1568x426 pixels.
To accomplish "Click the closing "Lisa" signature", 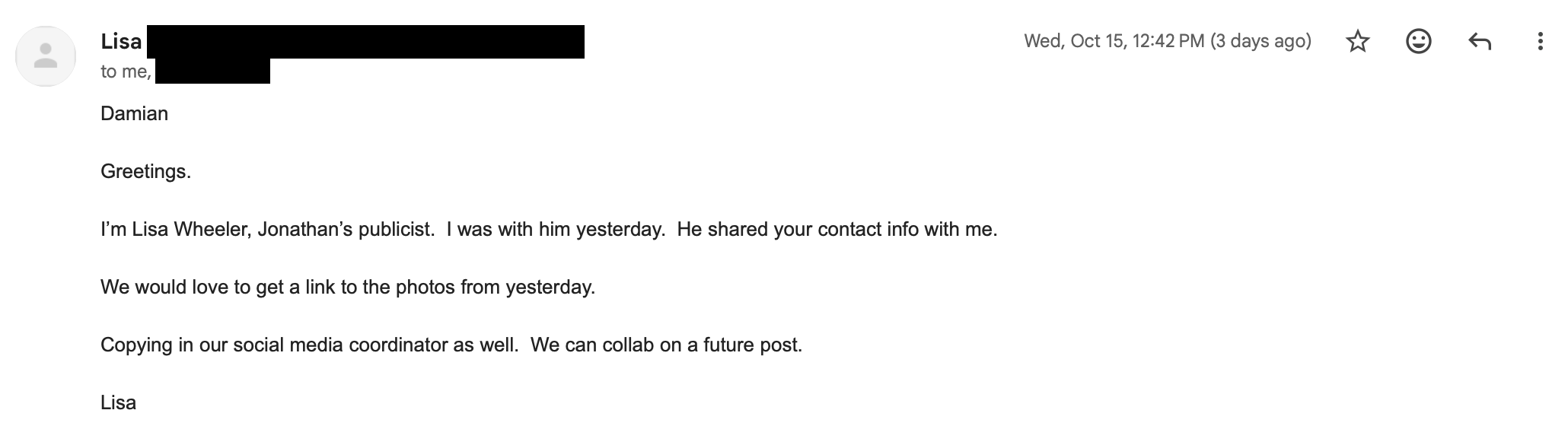I will 118,402.
